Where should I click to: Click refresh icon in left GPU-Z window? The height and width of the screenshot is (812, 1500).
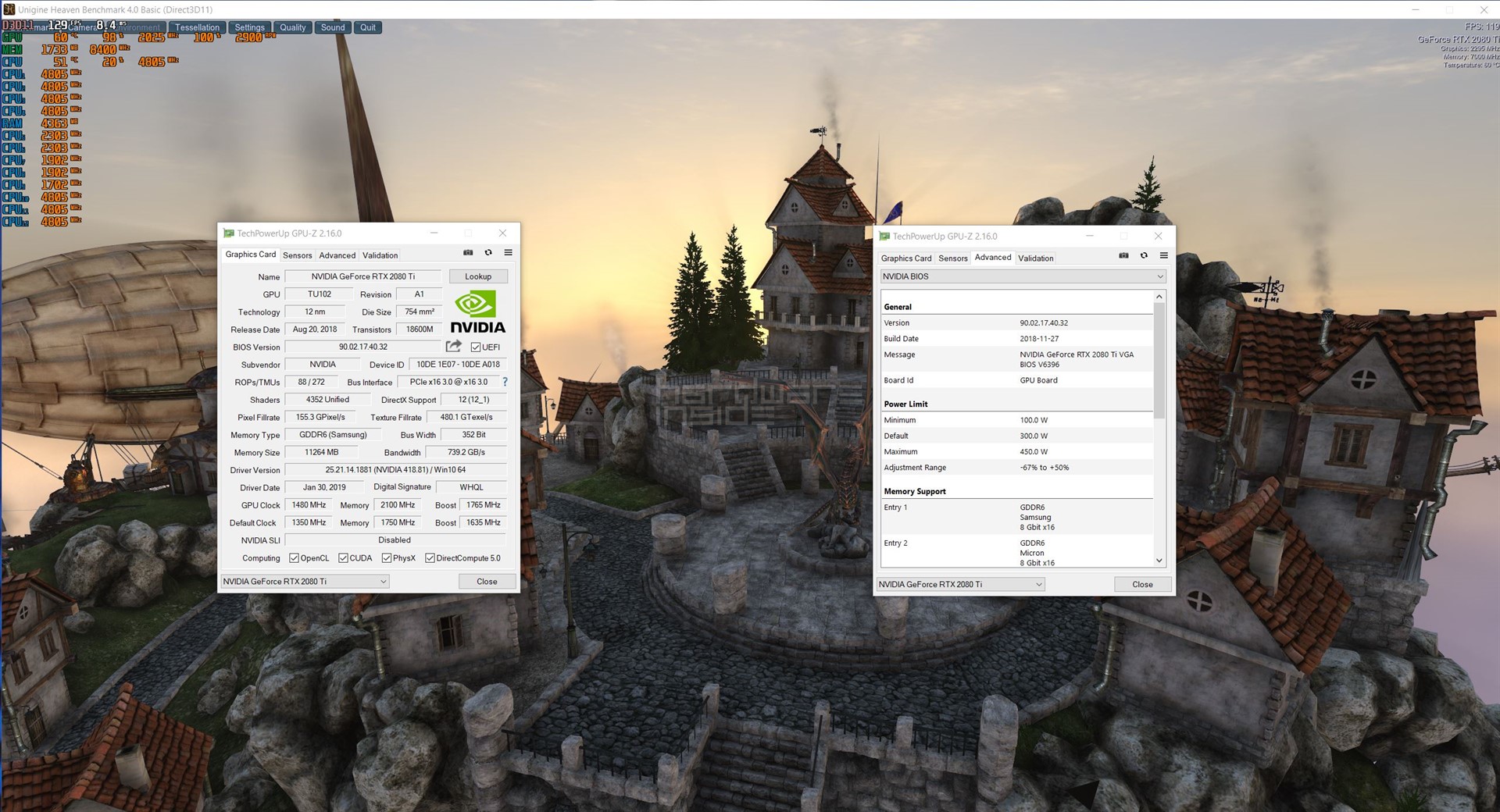pos(488,253)
